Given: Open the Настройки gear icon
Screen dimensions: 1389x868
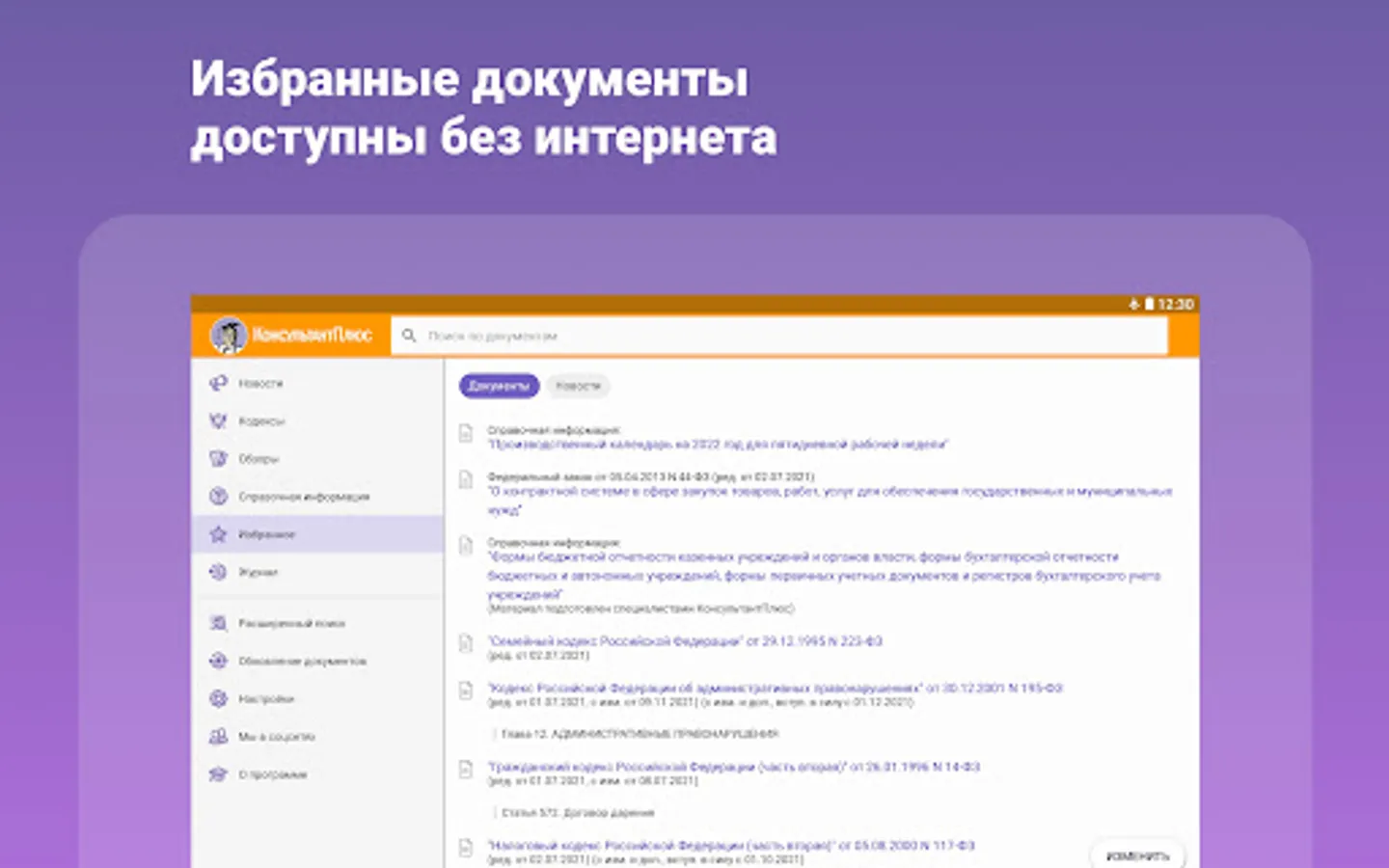Looking at the screenshot, I should [219, 698].
